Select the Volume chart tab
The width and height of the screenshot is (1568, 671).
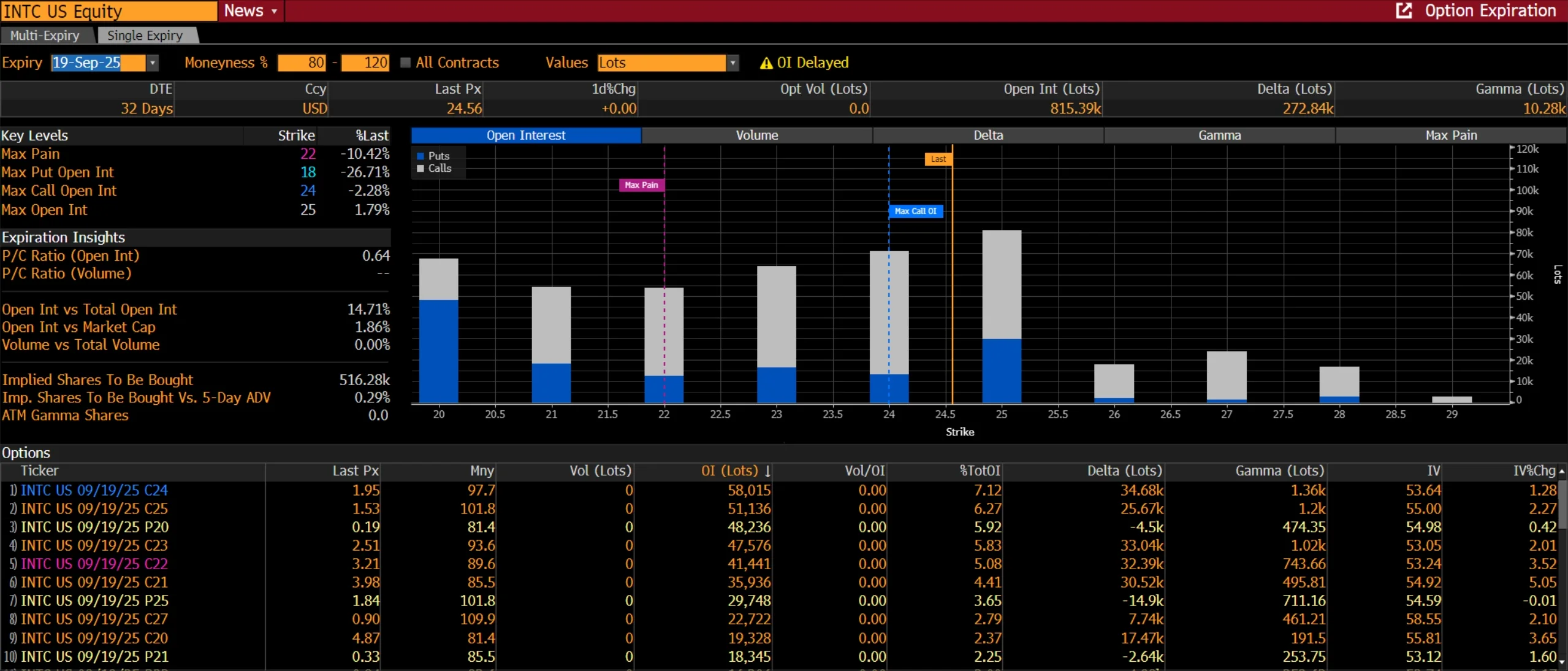757,136
